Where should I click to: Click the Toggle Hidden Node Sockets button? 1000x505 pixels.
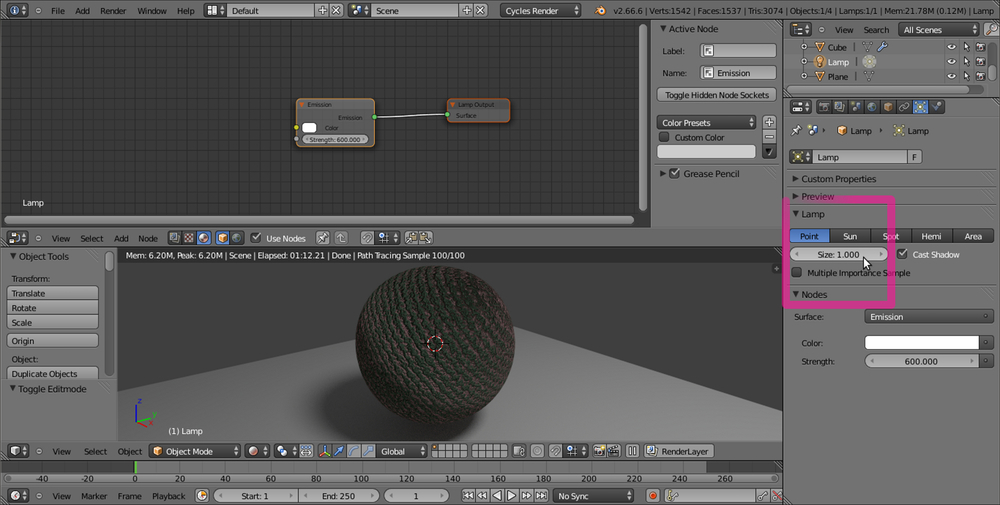point(716,95)
